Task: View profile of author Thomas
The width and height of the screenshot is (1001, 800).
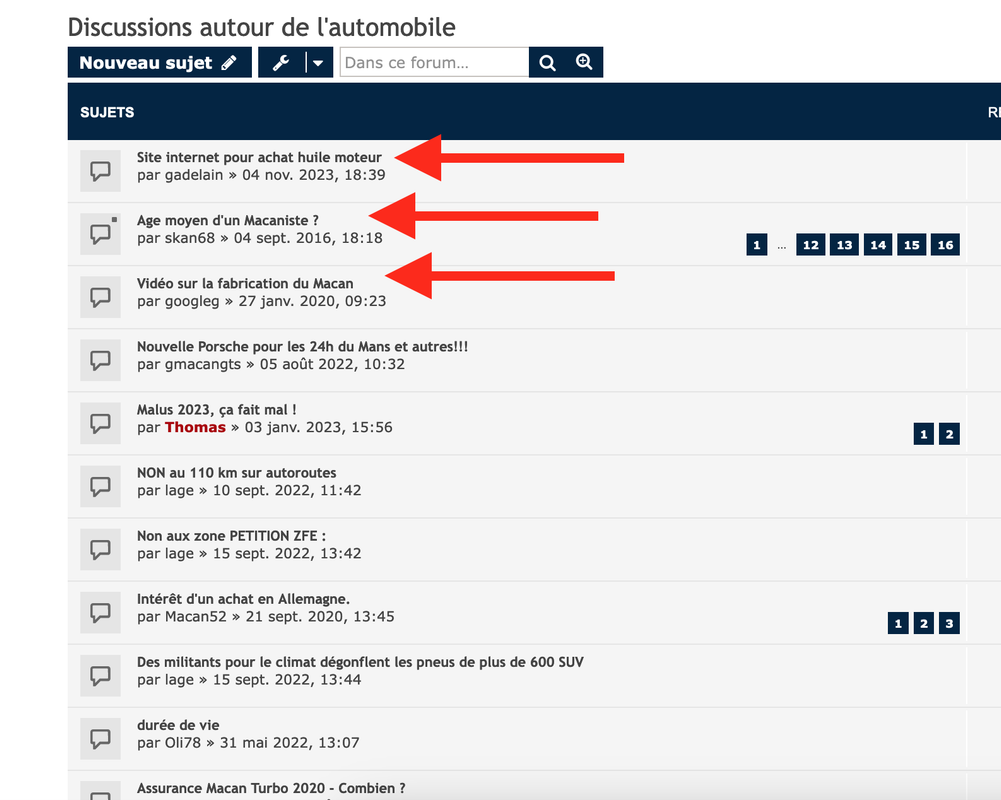Action: [195, 427]
